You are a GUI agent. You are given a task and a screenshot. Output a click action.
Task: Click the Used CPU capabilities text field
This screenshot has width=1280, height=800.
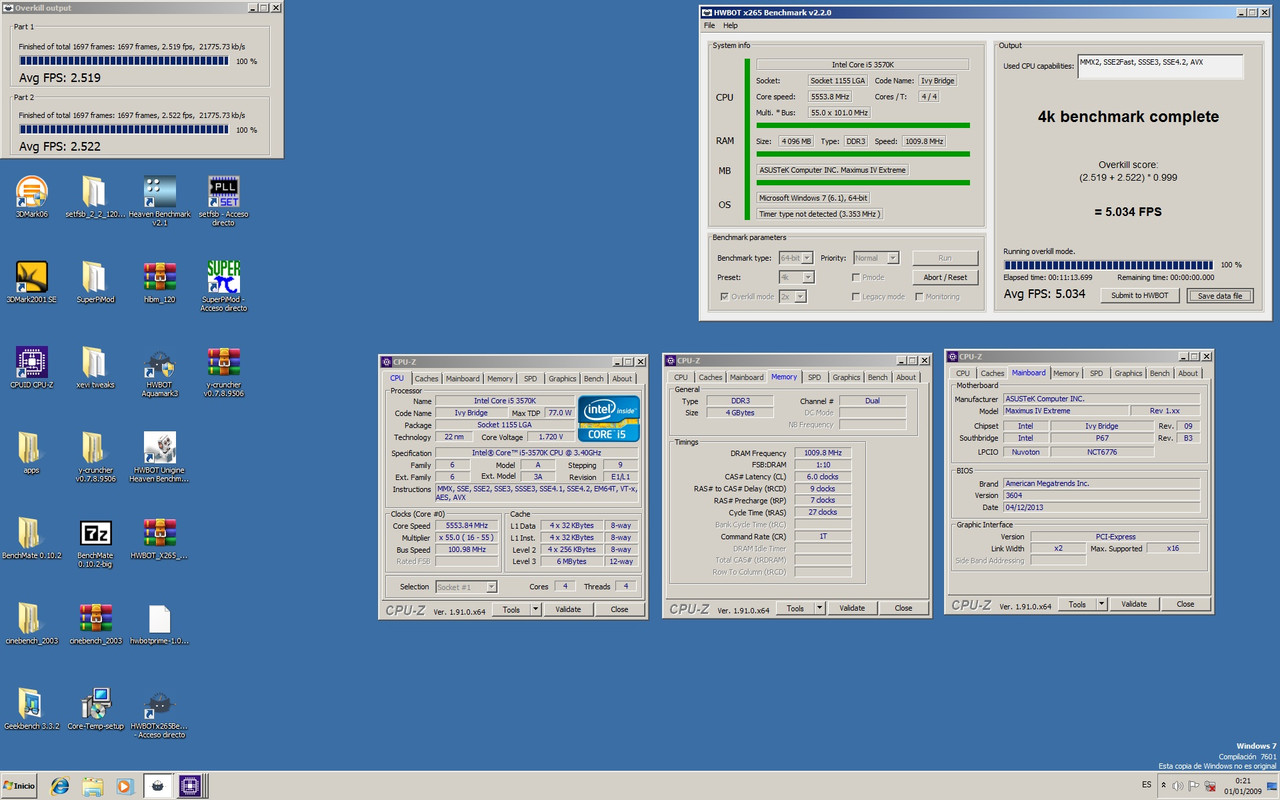[1160, 67]
